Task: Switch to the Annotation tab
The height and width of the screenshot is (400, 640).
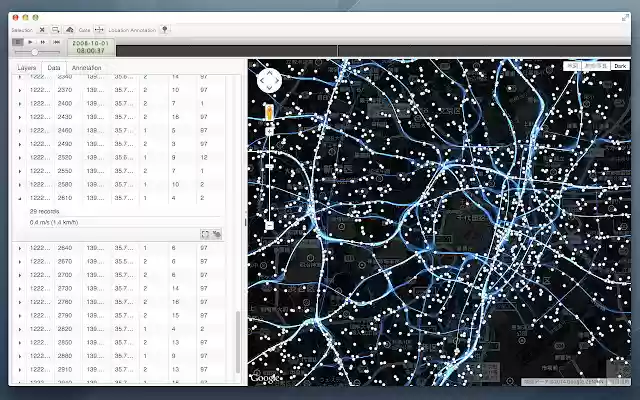Action: tap(87, 68)
